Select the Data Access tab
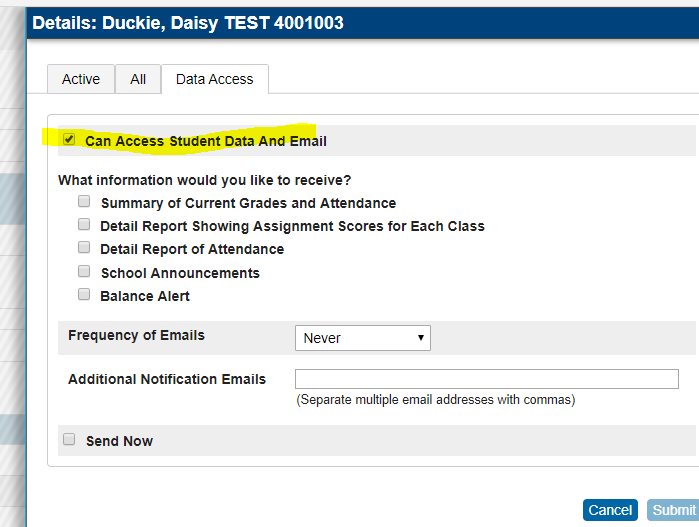This screenshot has height=527, width=699. (214, 79)
